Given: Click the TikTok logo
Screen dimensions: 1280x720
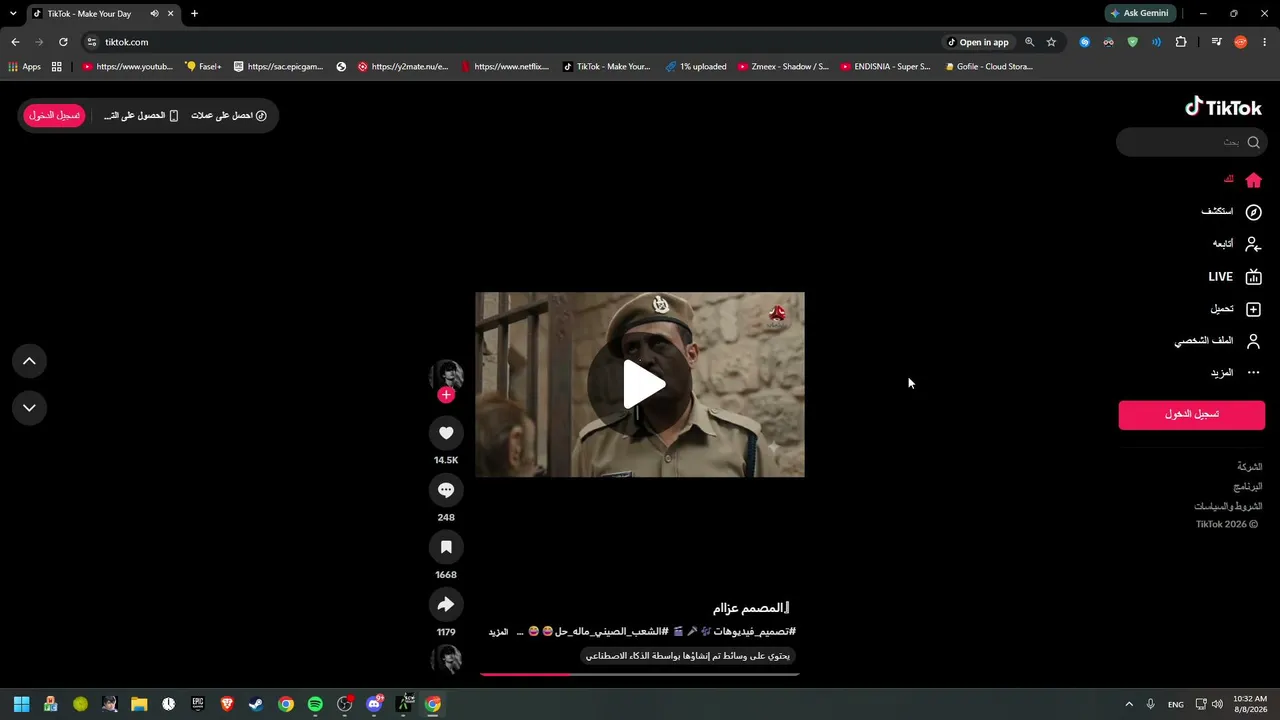Looking at the screenshot, I should click(x=1223, y=107).
